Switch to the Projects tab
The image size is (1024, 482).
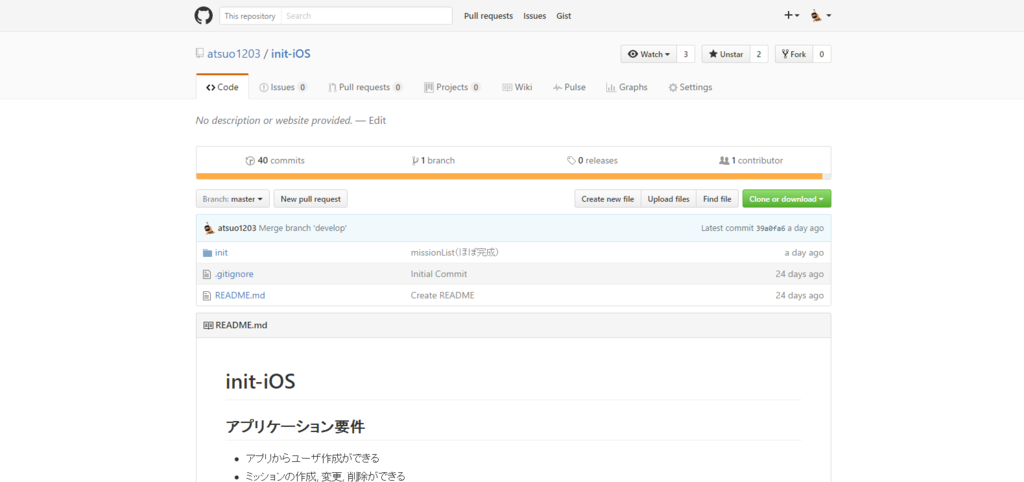[x=452, y=87]
